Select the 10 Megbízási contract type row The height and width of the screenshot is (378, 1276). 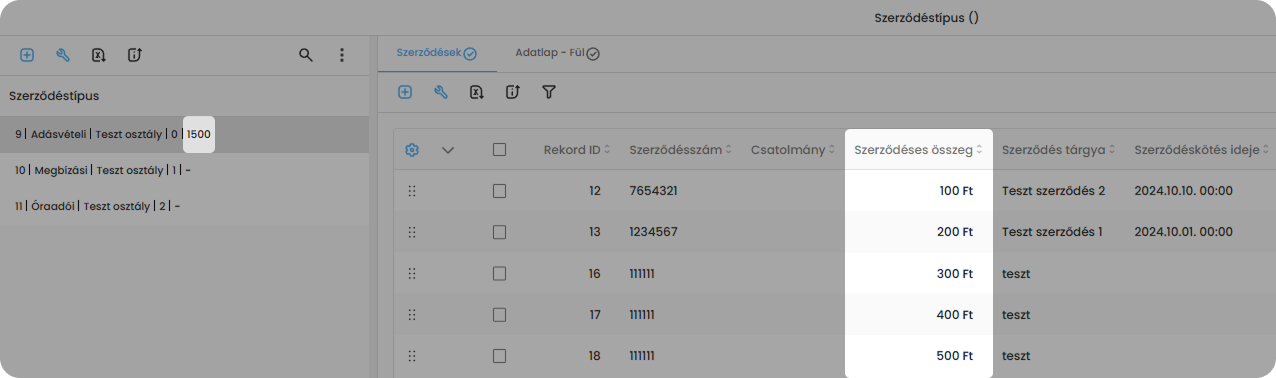[184, 170]
